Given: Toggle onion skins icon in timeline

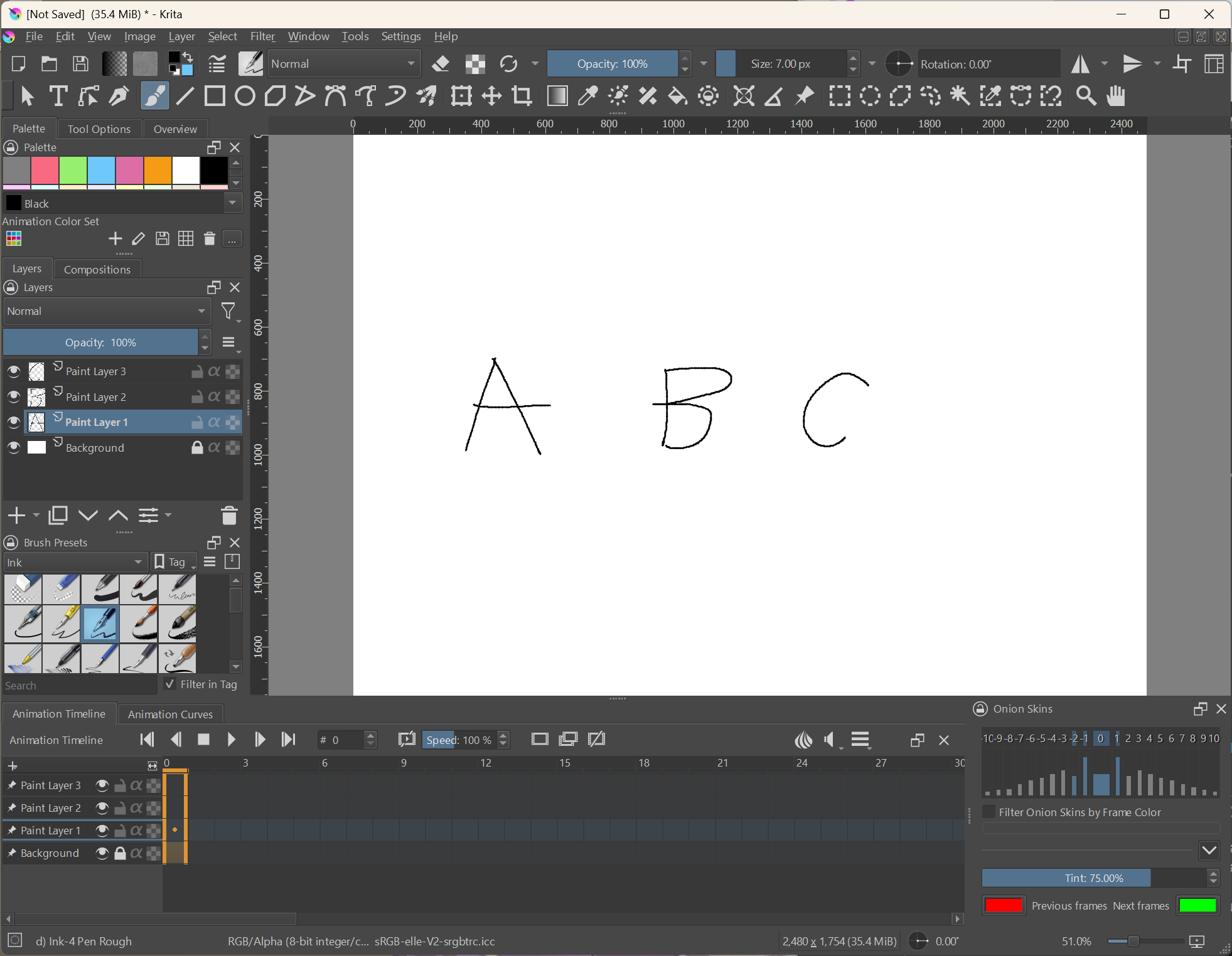Looking at the screenshot, I should pos(803,740).
